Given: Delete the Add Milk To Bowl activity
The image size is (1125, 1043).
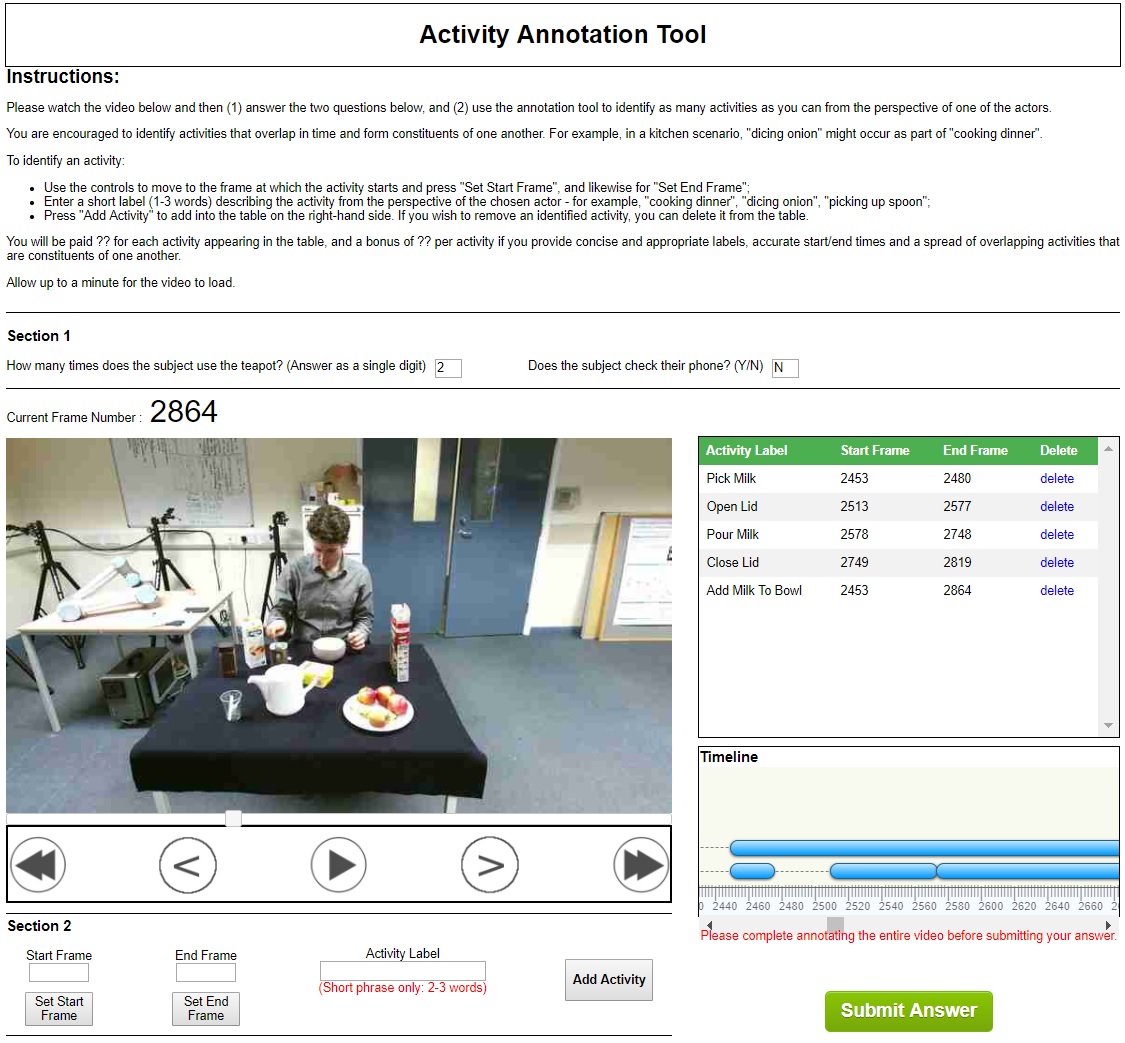Looking at the screenshot, I should pyautogui.click(x=1056, y=591).
